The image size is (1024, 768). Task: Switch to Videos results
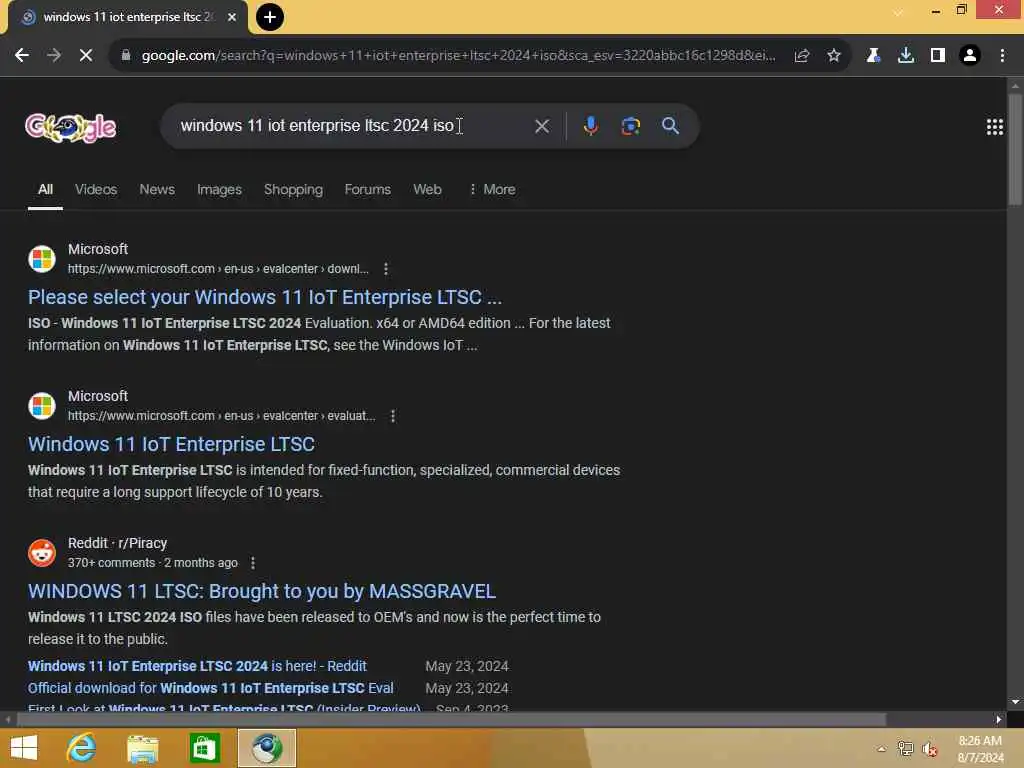tap(96, 189)
